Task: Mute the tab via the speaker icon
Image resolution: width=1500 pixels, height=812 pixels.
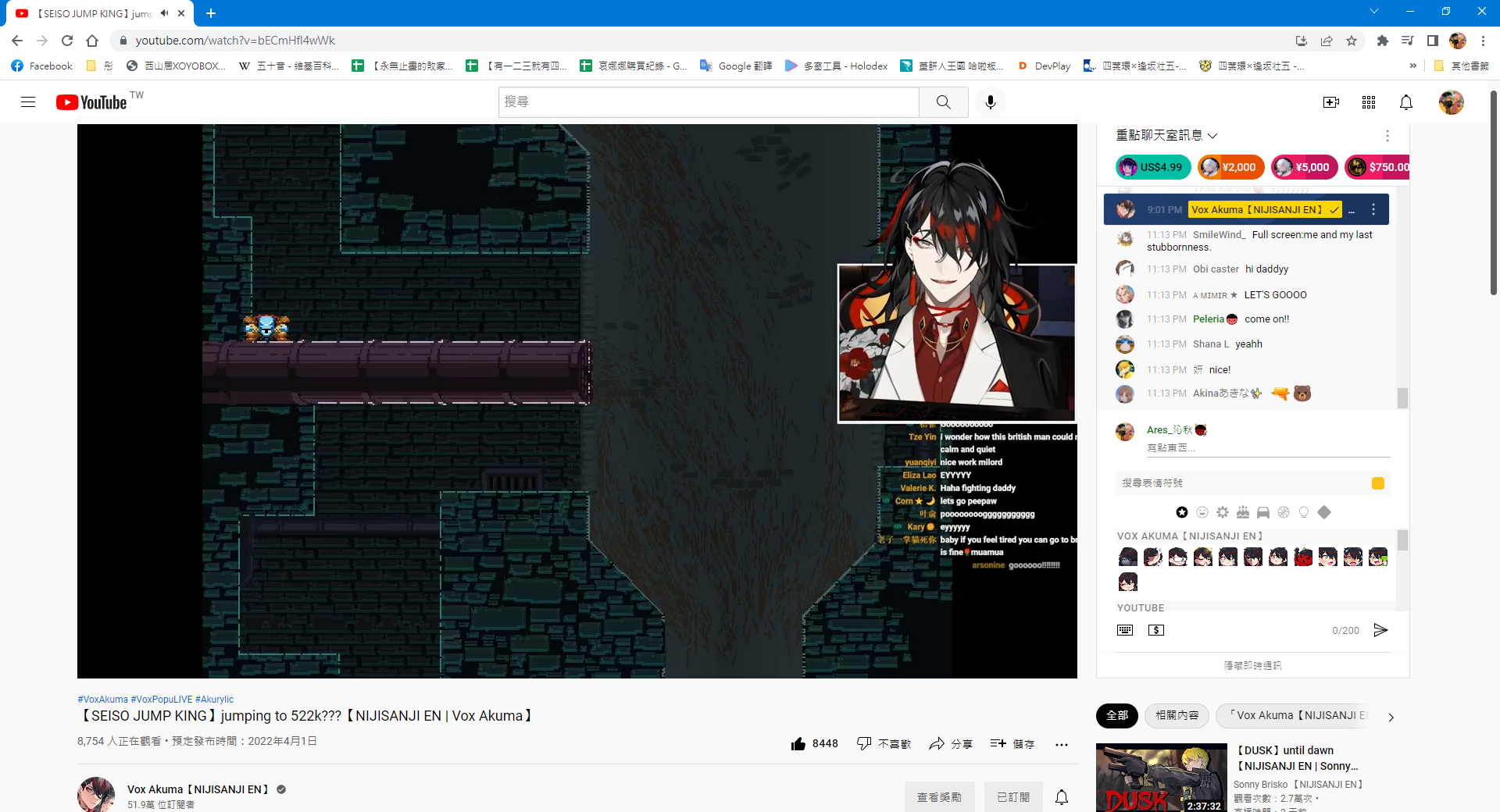Action: (164, 13)
